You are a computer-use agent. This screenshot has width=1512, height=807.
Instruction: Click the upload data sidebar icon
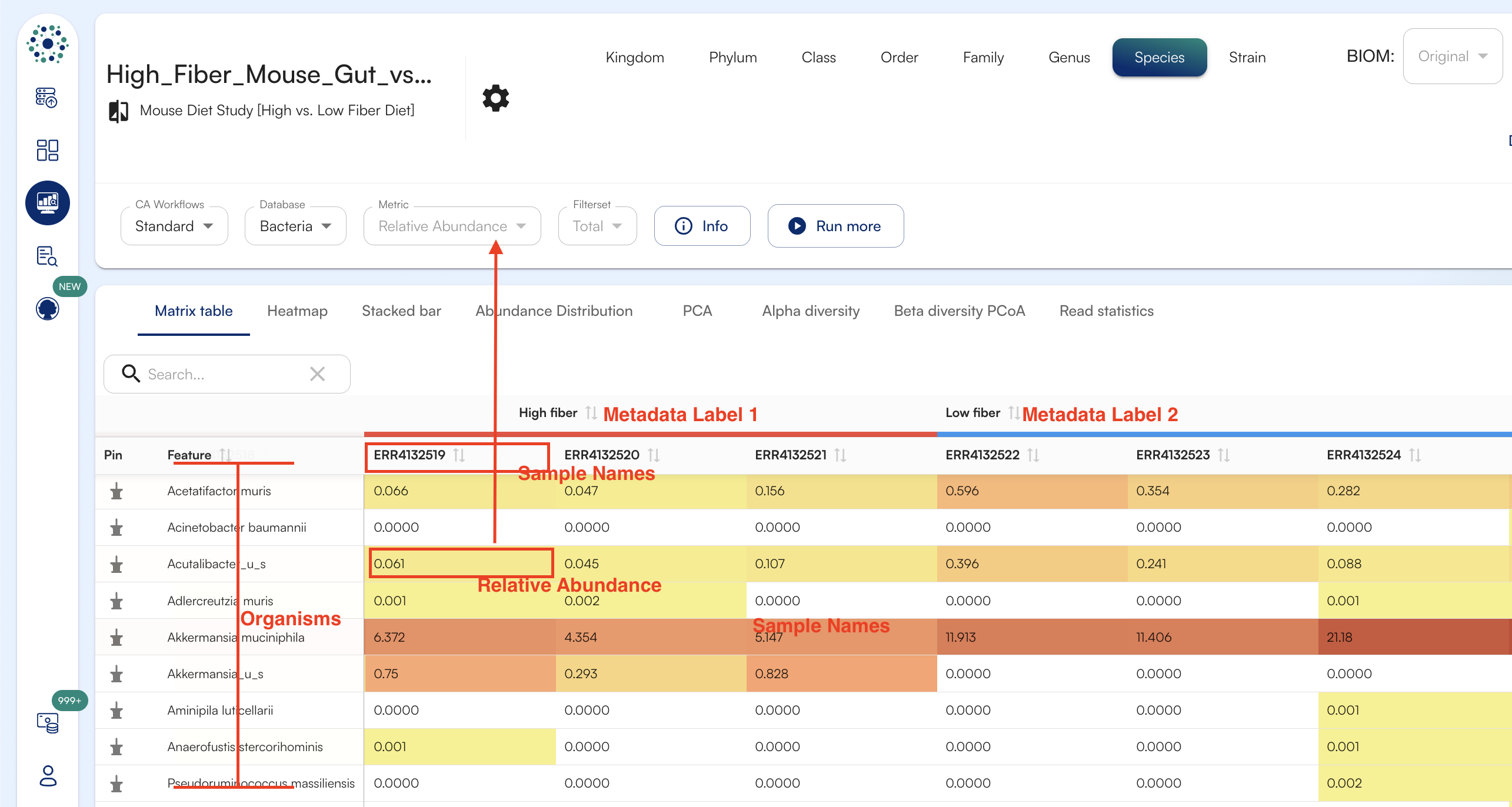click(47, 98)
